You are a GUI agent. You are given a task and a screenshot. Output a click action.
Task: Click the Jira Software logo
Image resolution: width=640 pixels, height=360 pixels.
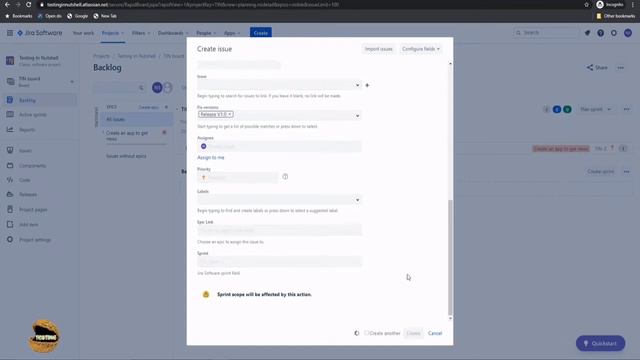click(x=40, y=33)
